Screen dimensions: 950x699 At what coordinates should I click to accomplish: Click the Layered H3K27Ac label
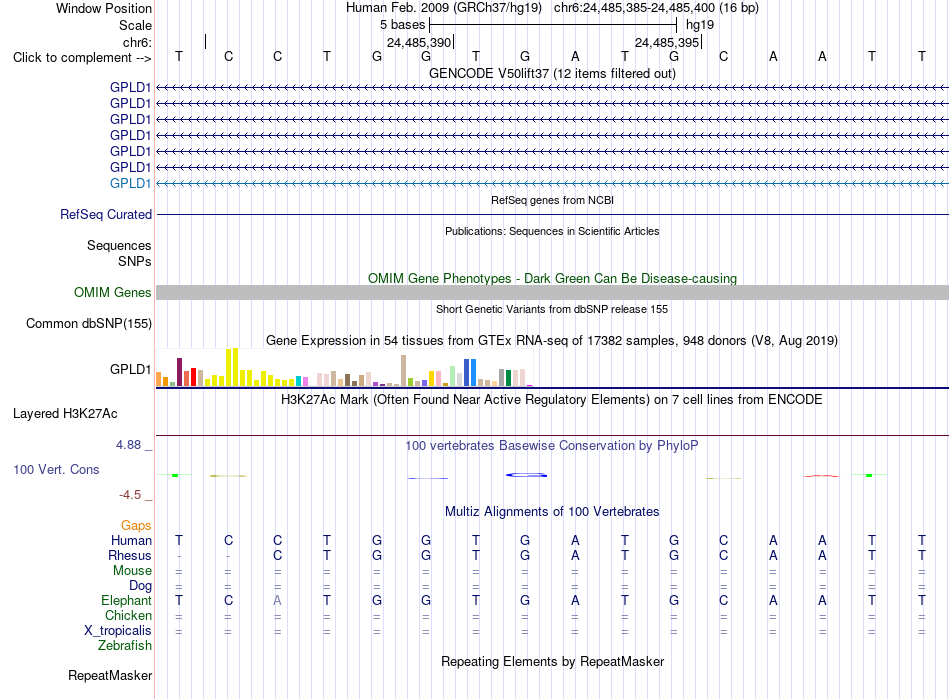[65, 414]
